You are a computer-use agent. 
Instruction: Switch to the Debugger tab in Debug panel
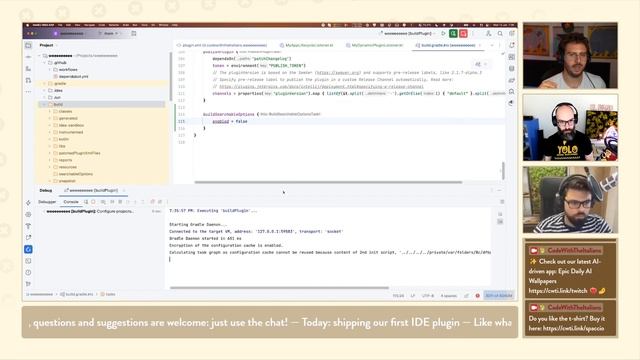(x=47, y=202)
